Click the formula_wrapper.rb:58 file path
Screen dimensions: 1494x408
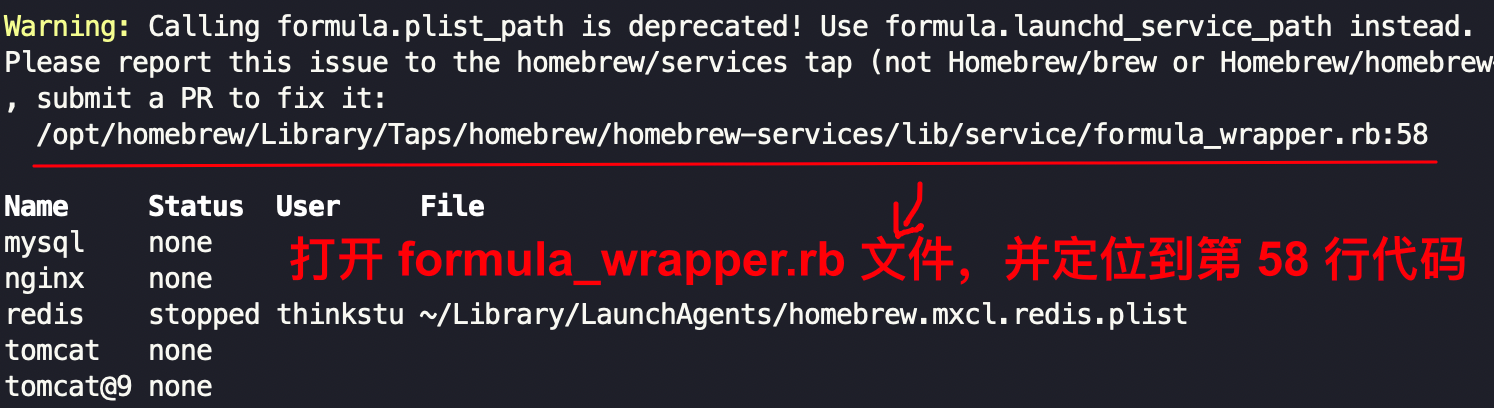coord(732,134)
